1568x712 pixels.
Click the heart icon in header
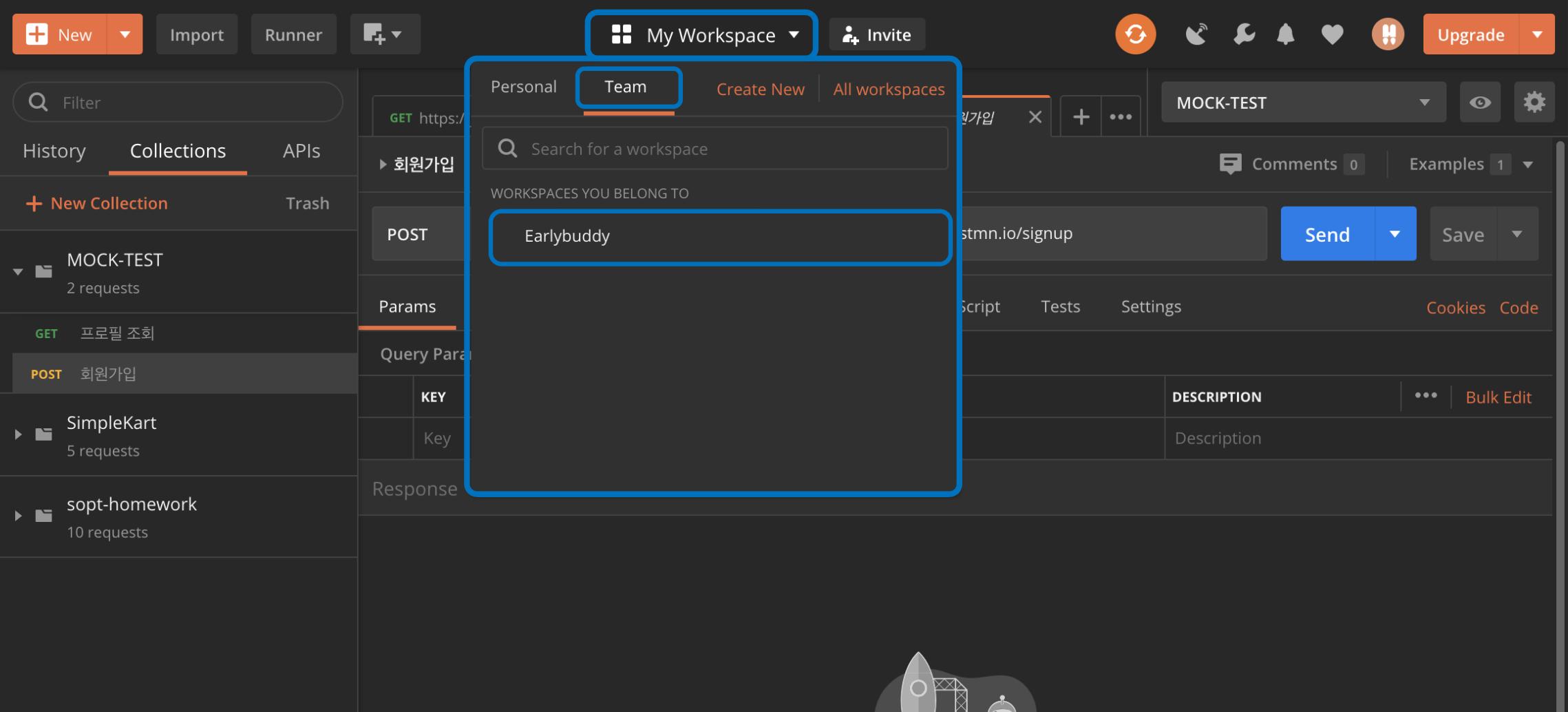click(x=1332, y=34)
